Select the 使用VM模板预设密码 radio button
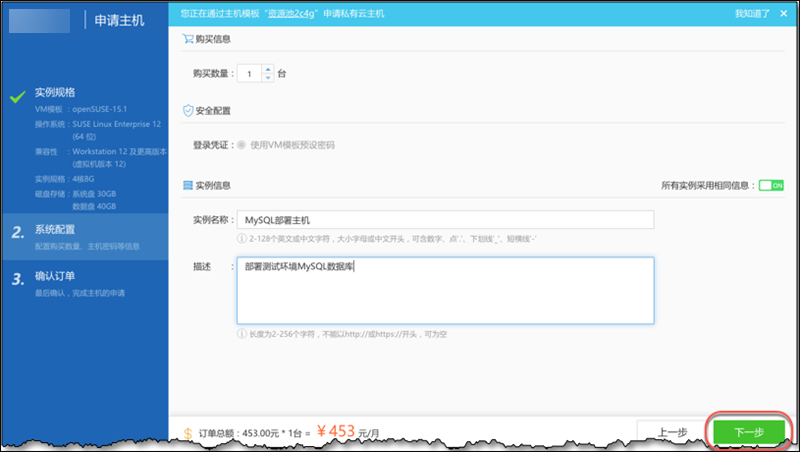This screenshot has width=800, height=452. 241,145
